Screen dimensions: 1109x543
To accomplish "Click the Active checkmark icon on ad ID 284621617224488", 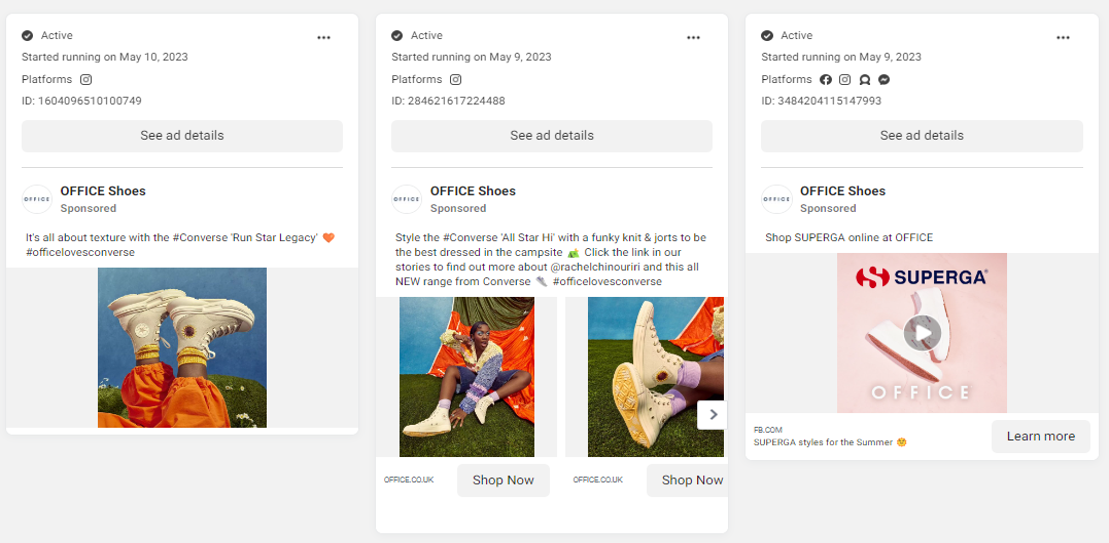I will [397, 35].
